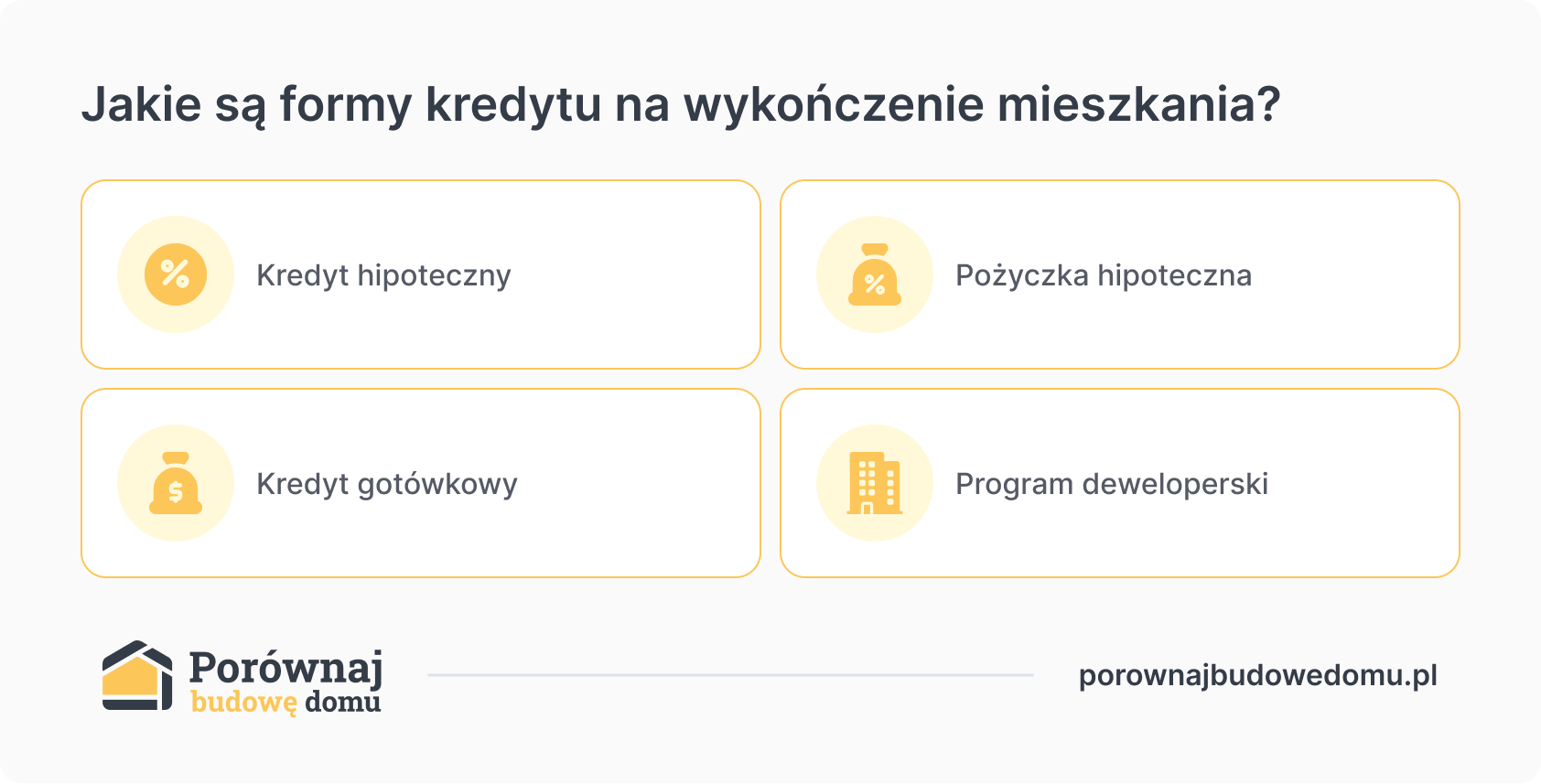Click the word 'kredytu' in the heading

(513, 104)
